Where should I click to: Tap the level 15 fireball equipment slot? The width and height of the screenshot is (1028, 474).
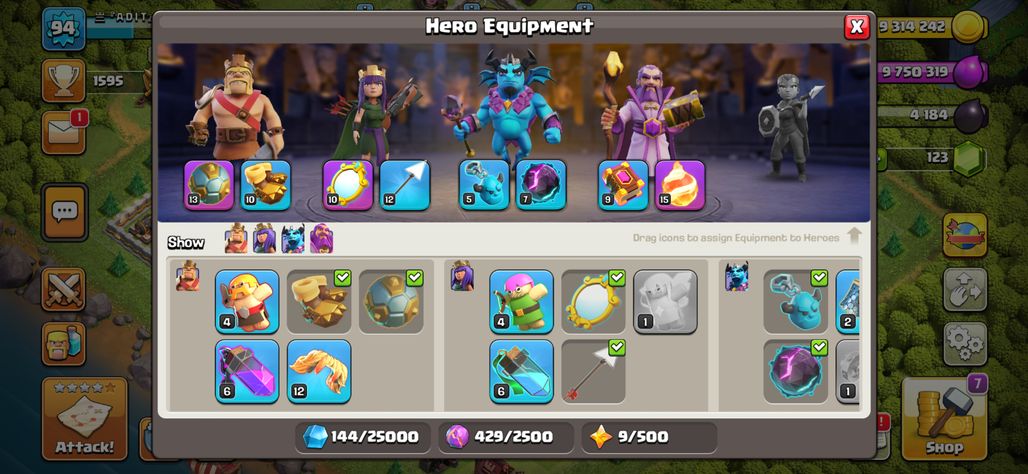680,185
